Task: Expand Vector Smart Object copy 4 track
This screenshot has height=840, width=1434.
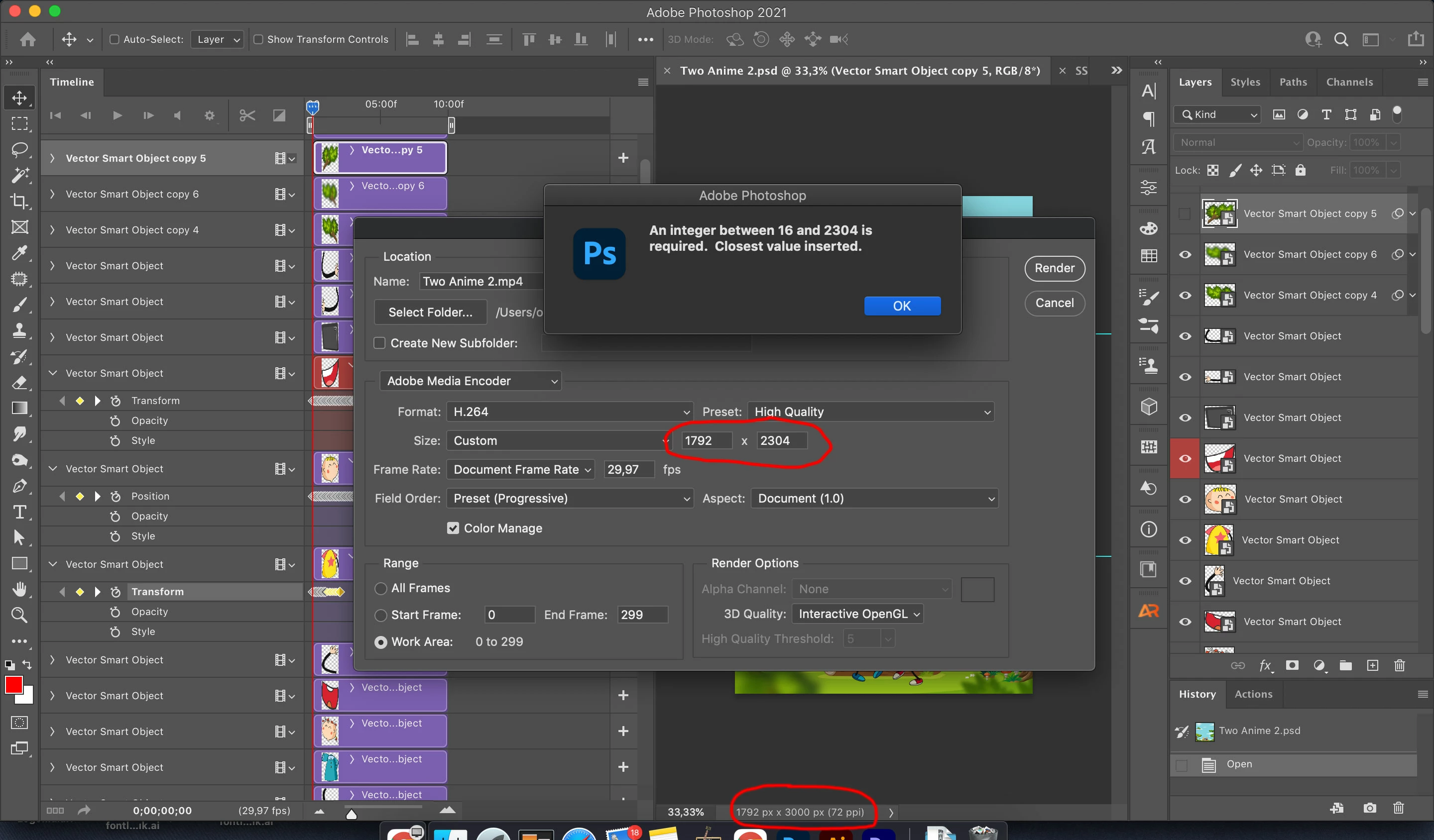Action: 52,230
